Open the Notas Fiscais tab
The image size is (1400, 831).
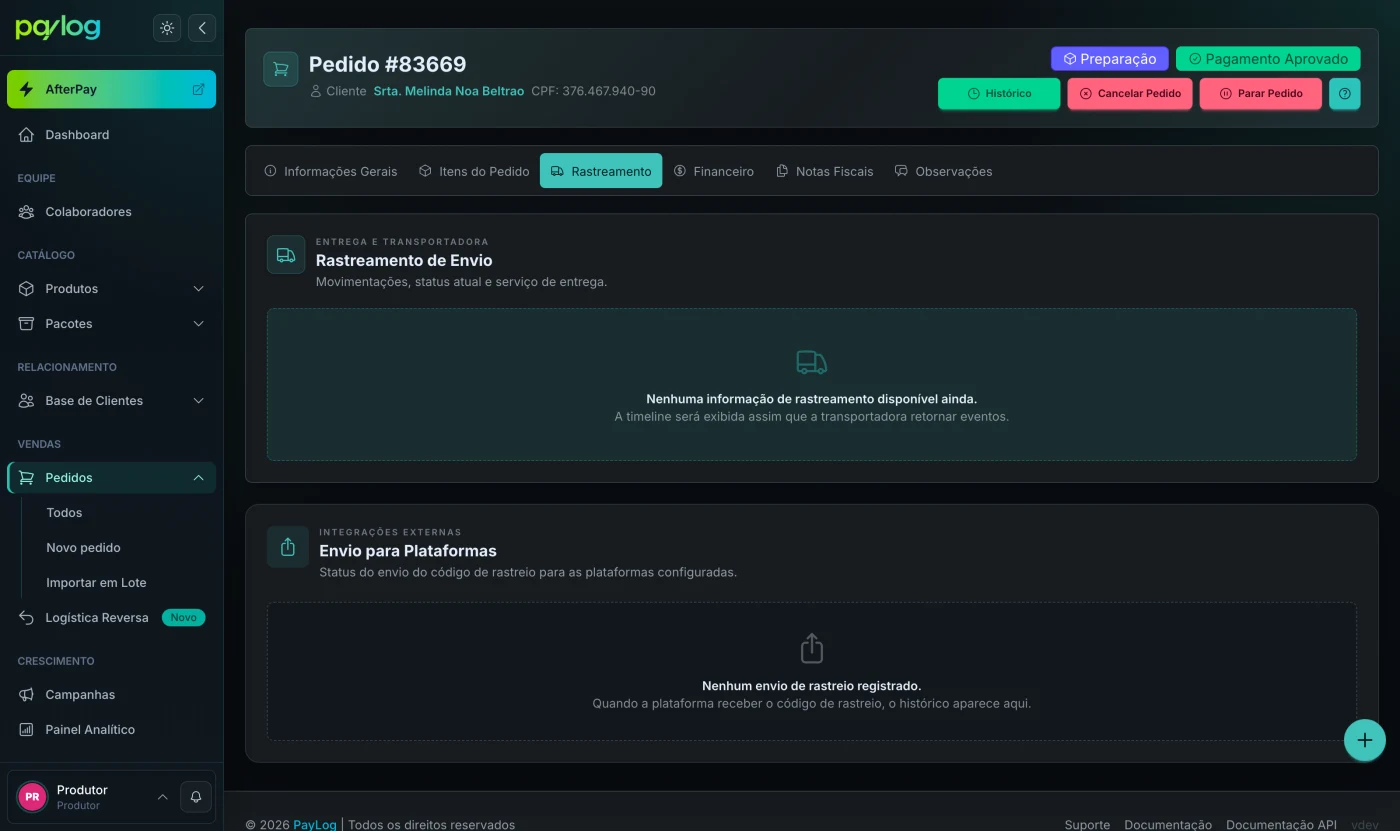825,171
